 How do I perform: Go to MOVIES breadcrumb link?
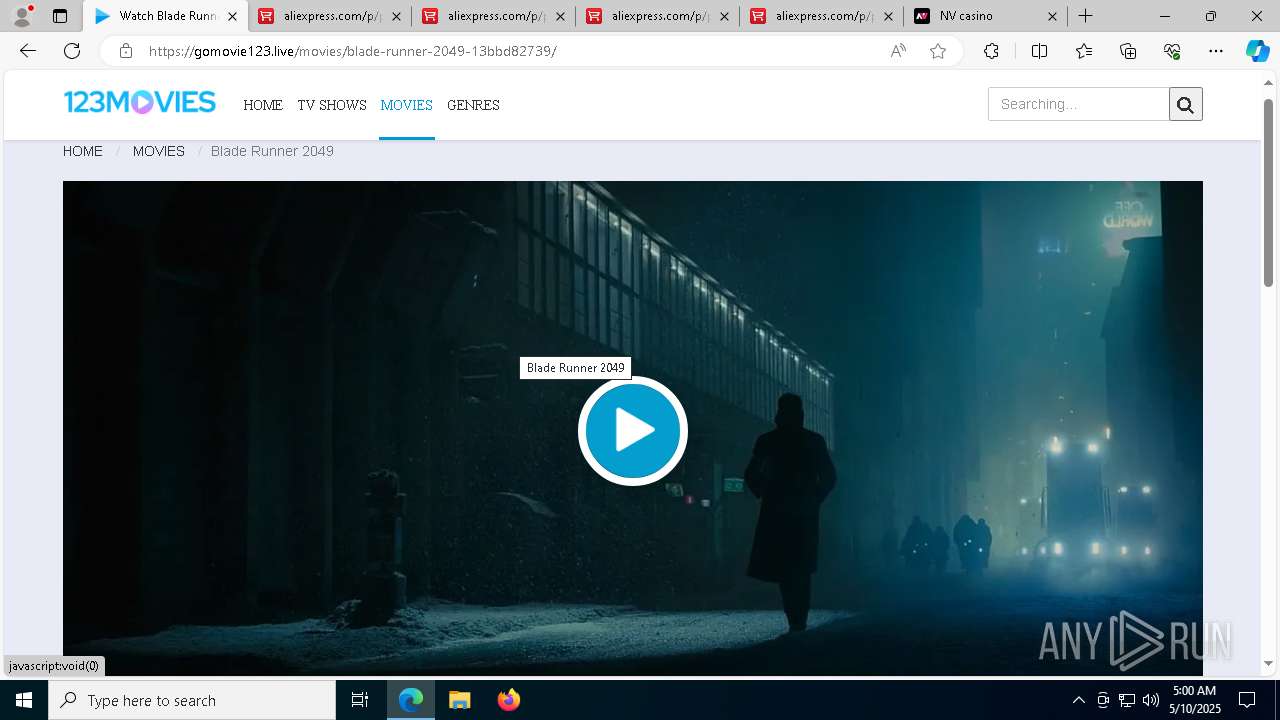click(x=159, y=151)
